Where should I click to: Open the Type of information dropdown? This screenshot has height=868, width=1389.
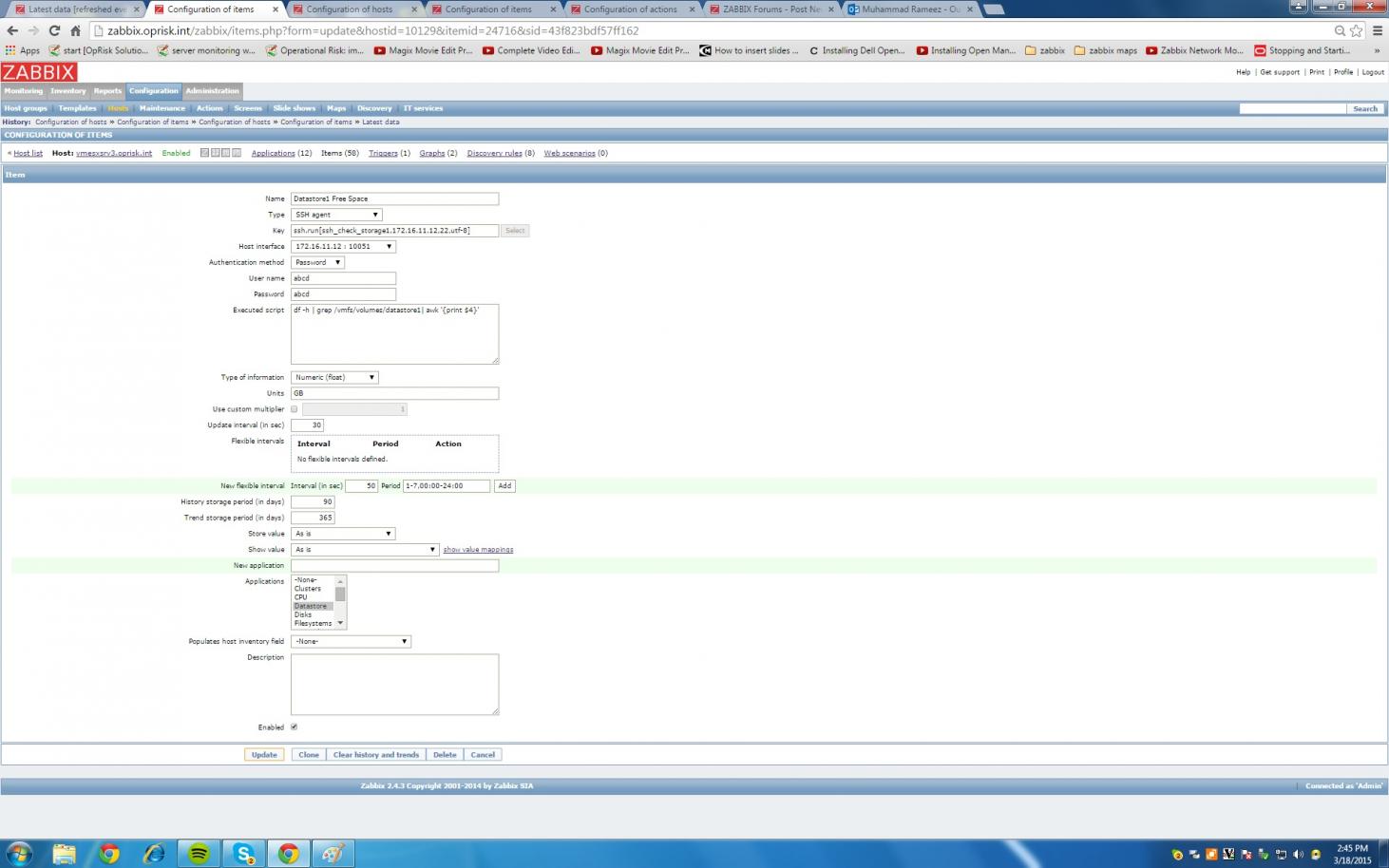click(334, 377)
